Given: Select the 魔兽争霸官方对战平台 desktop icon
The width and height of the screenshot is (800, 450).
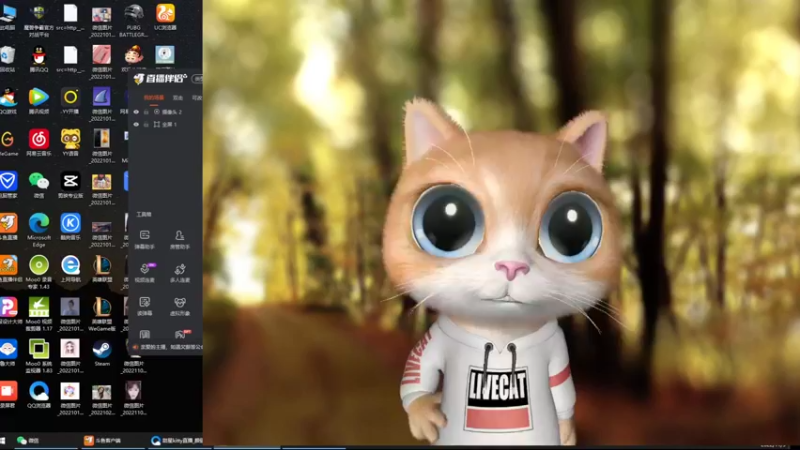Looking at the screenshot, I should [x=39, y=20].
